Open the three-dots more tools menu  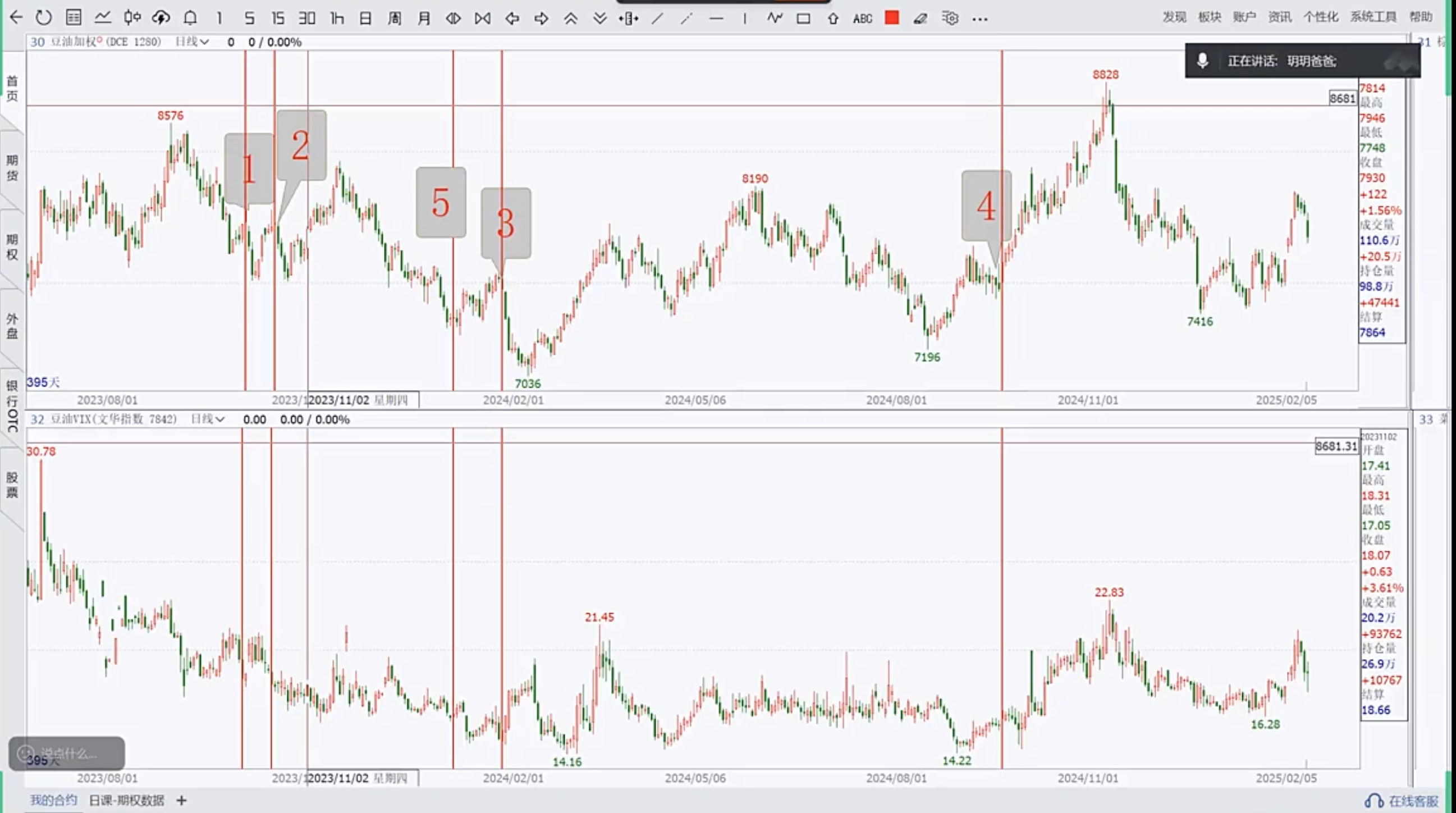980,19
